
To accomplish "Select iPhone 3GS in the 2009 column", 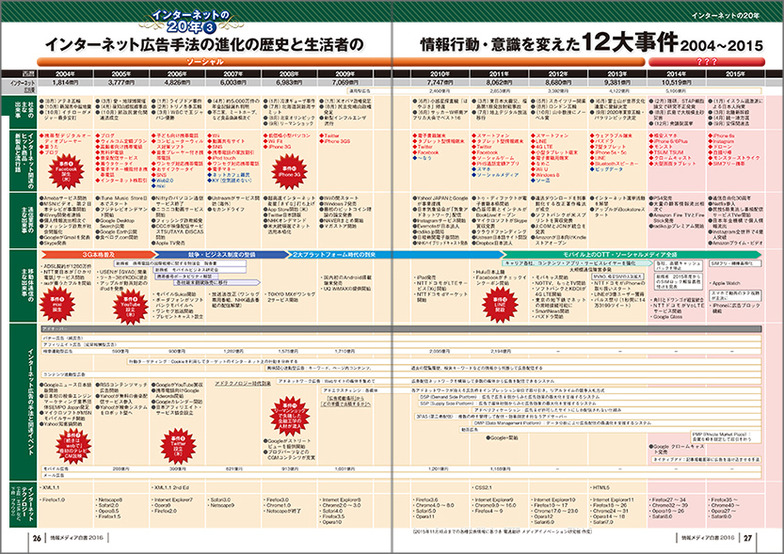I will point(334,141).
